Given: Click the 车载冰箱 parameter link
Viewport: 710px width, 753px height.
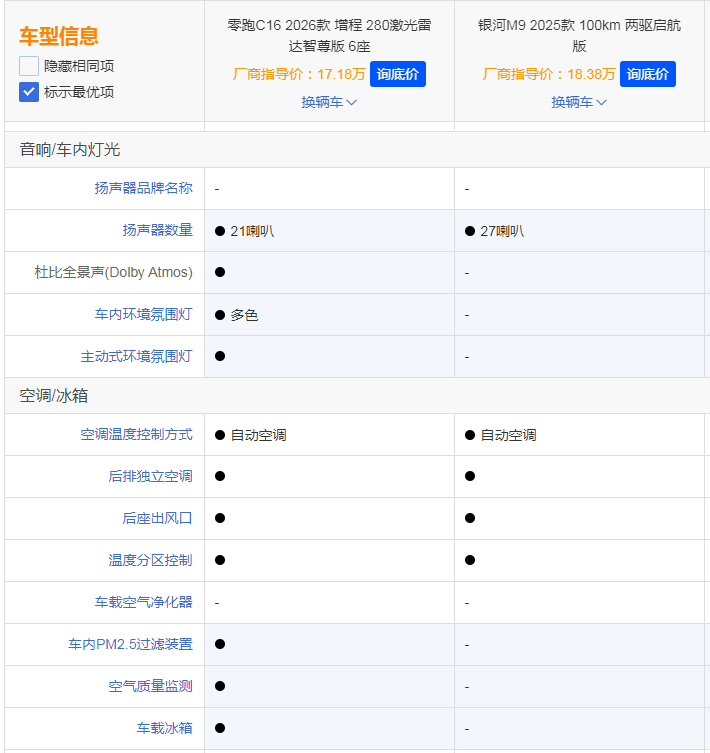Looking at the screenshot, I should (164, 728).
